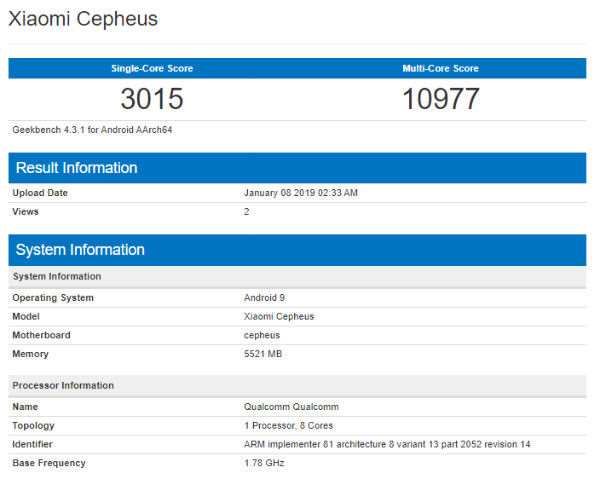Select the Upload Date value January 08 2019
This screenshot has height=479, width=600.
(x=301, y=193)
